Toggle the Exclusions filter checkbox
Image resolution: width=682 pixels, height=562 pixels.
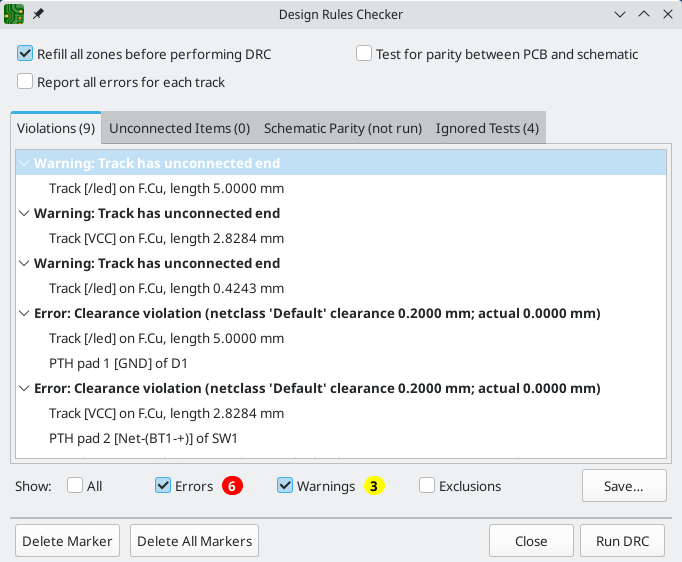click(x=427, y=486)
